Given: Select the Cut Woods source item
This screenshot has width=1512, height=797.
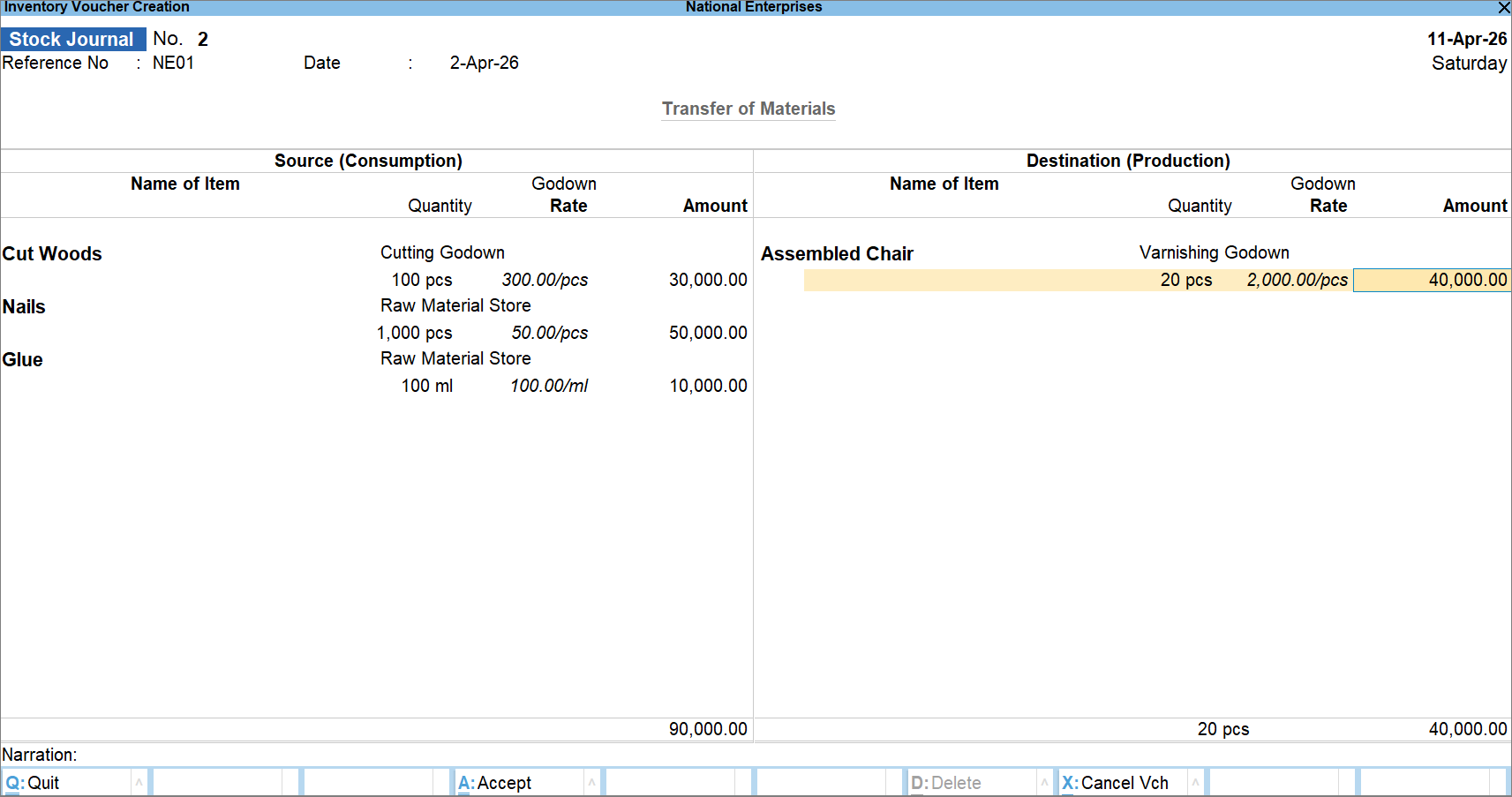Looking at the screenshot, I should coord(52,253).
